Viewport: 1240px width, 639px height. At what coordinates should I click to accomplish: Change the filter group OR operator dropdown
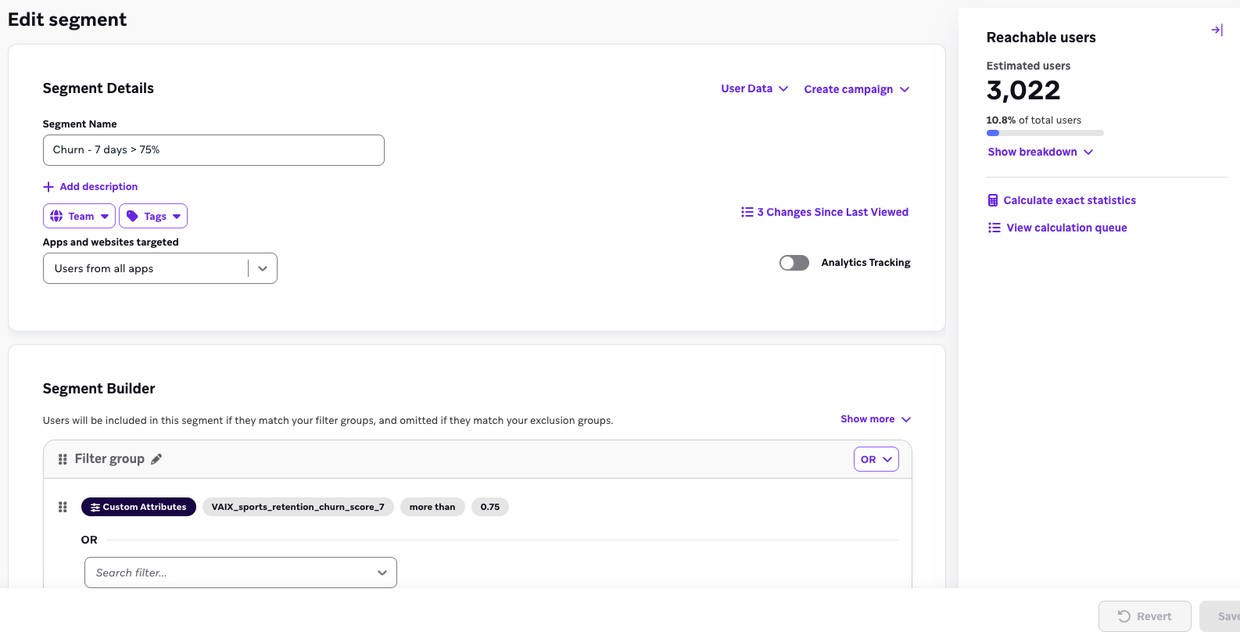pos(876,459)
